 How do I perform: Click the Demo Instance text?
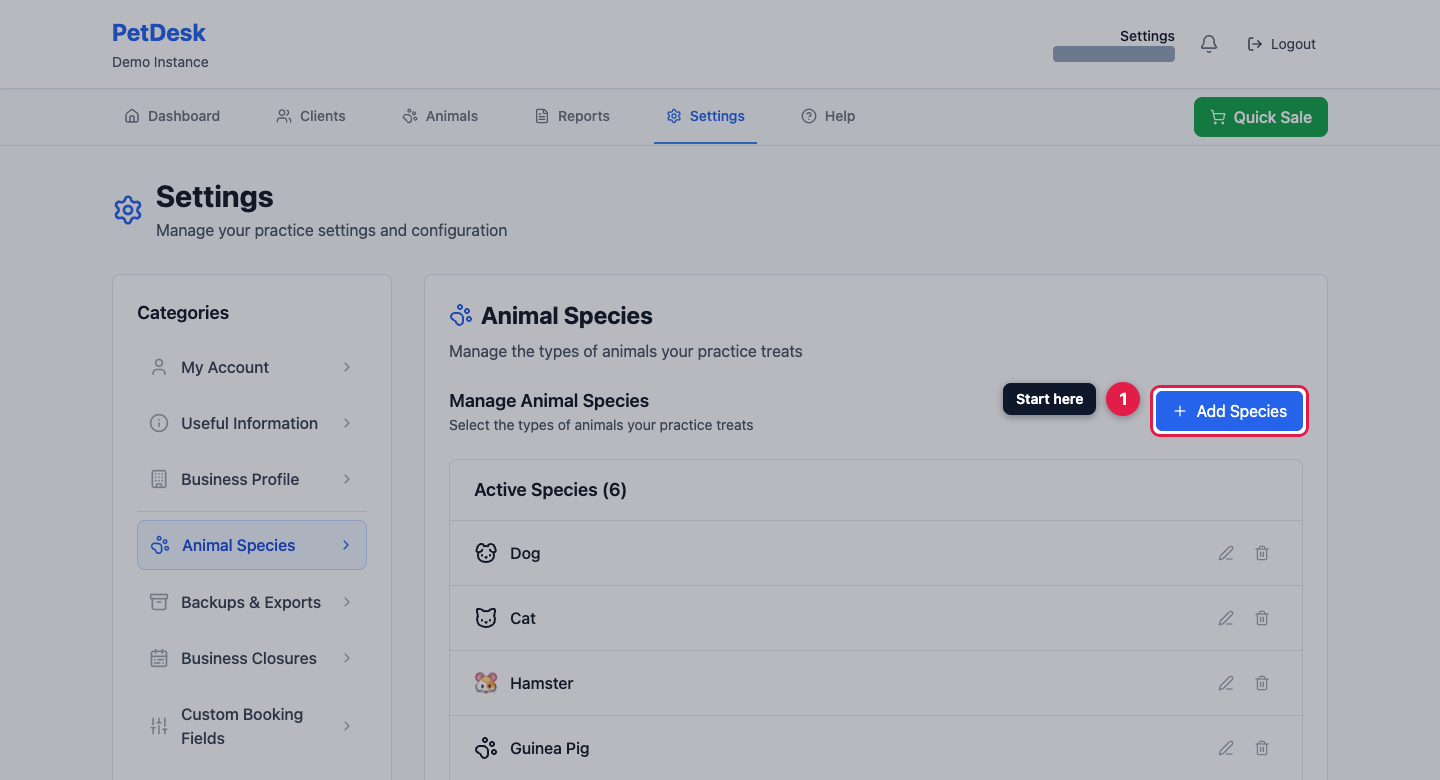[x=160, y=62]
